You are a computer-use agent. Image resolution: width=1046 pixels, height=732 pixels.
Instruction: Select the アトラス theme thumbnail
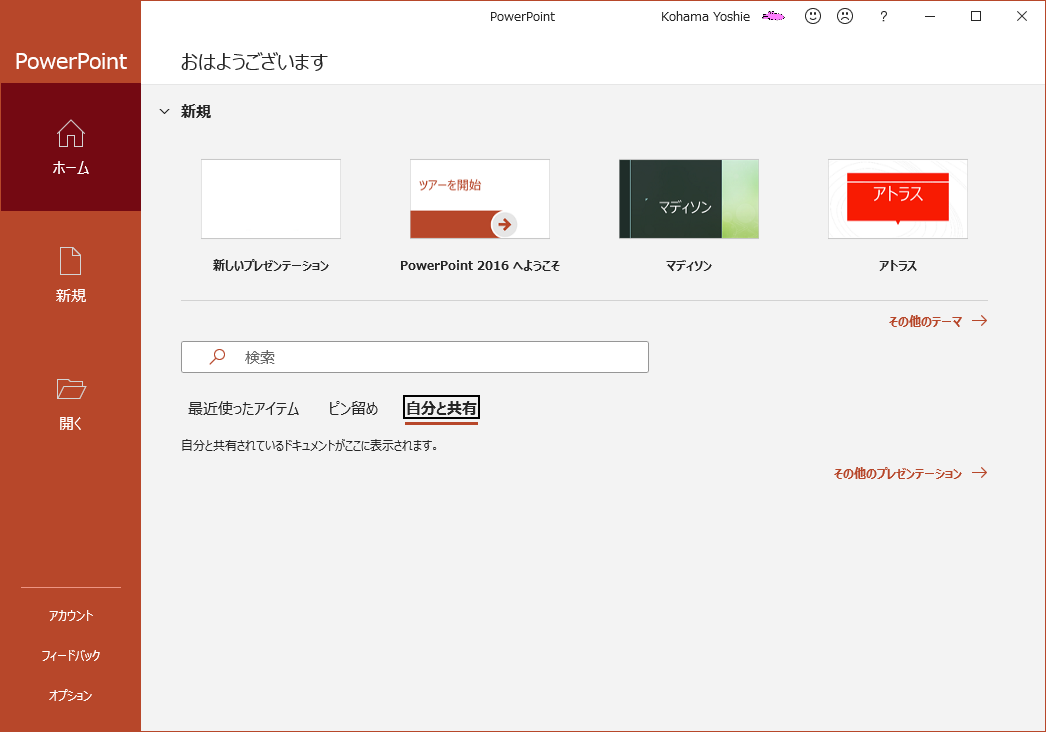click(x=898, y=199)
